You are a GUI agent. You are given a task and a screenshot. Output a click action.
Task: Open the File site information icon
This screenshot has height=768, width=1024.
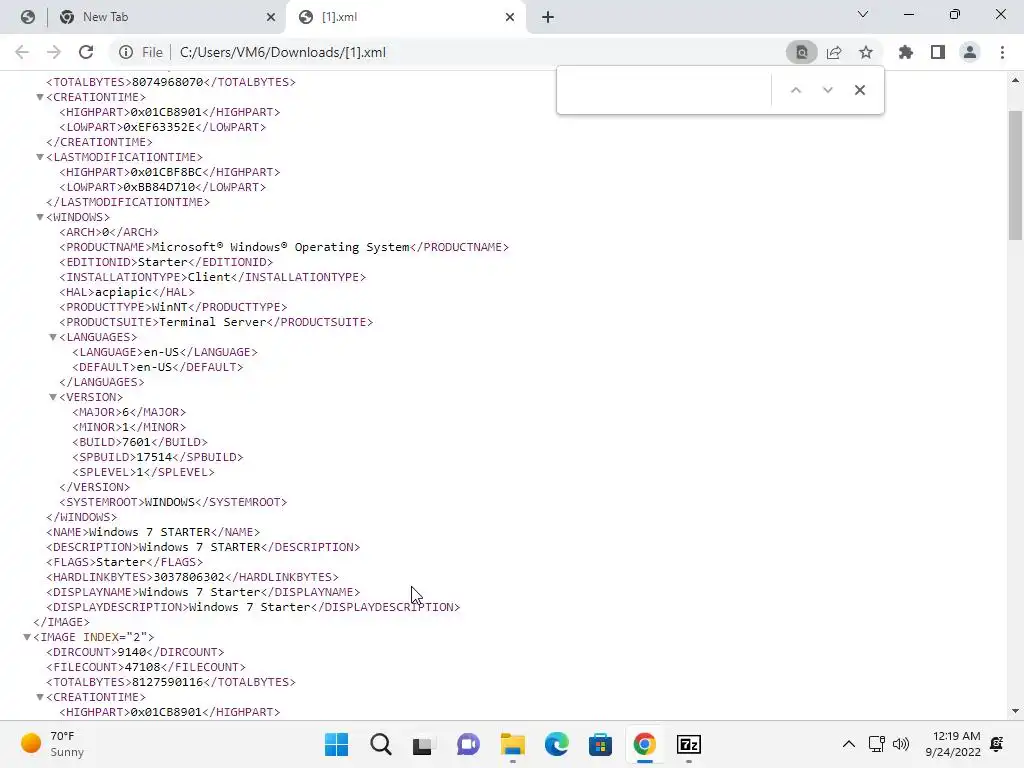[126, 52]
